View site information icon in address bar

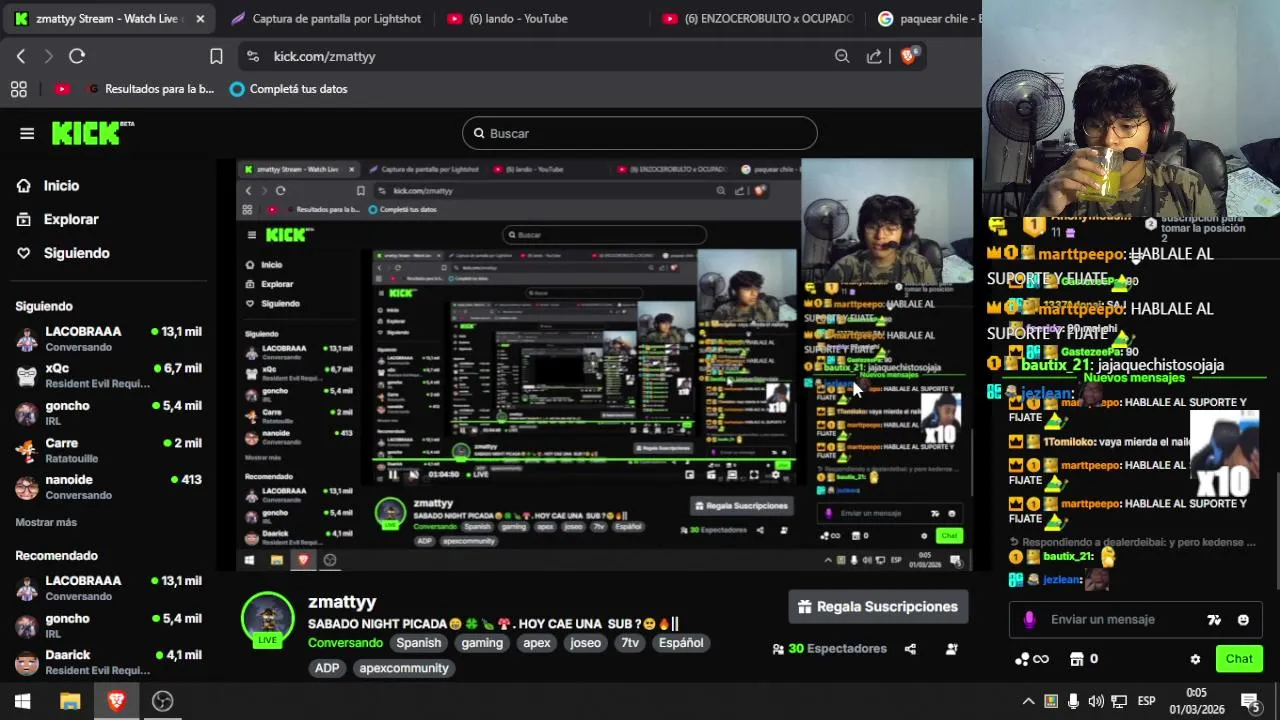coord(253,56)
